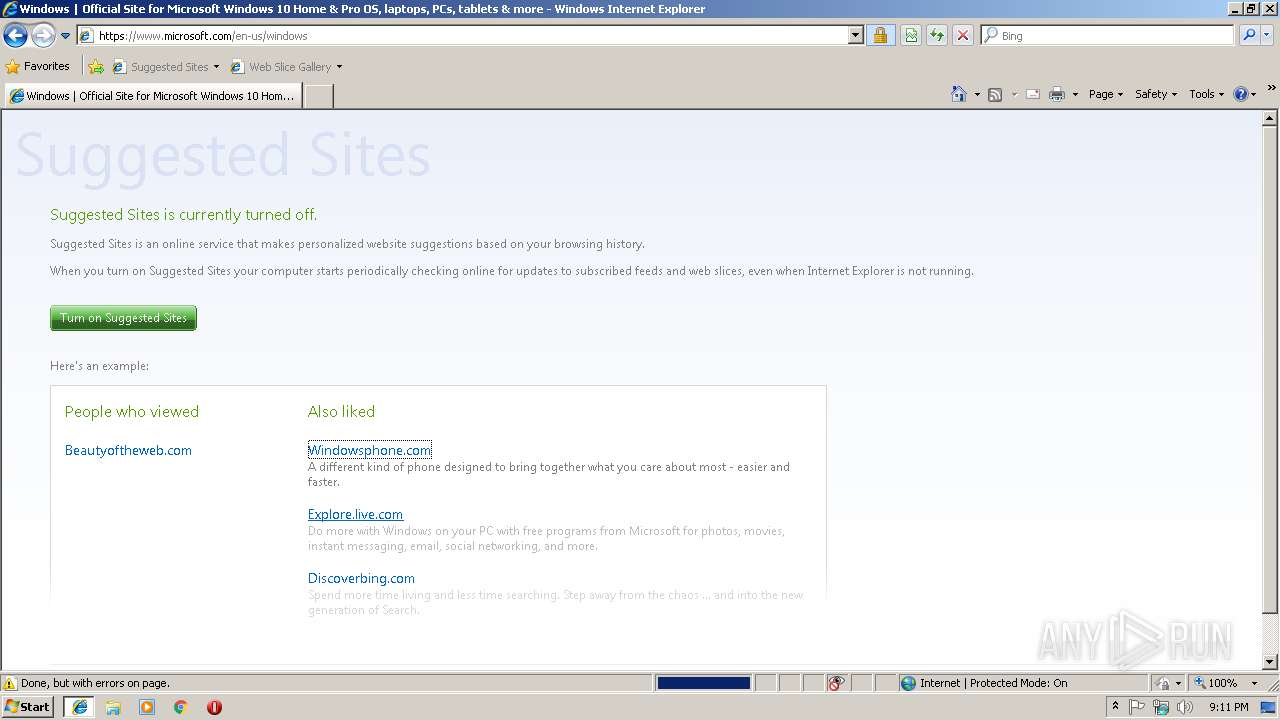Screen dimensions: 1280x720
Task: Open the Windows Start menu
Action: 27,706
